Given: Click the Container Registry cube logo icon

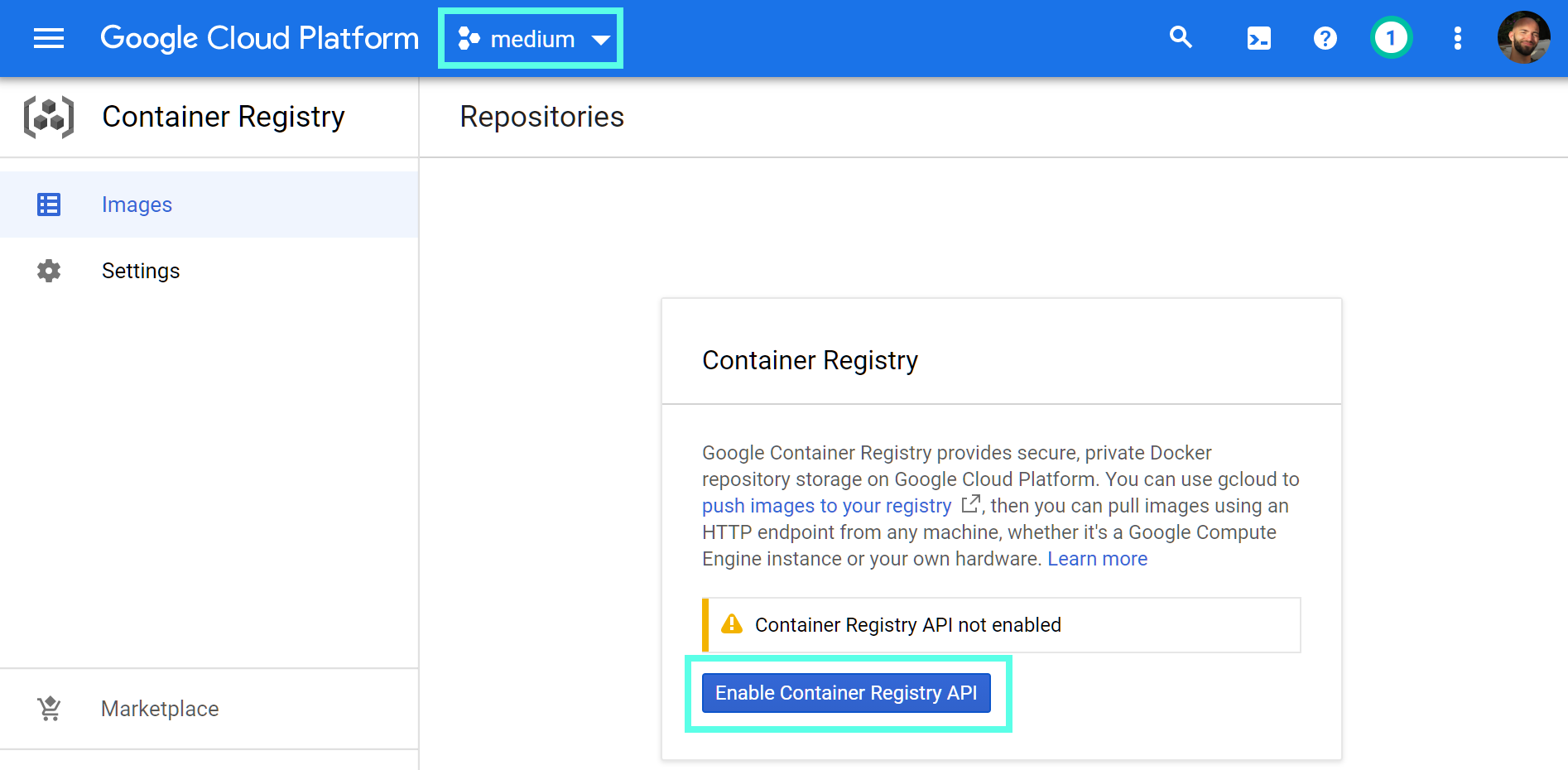Looking at the screenshot, I should pyautogui.click(x=49, y=117).
